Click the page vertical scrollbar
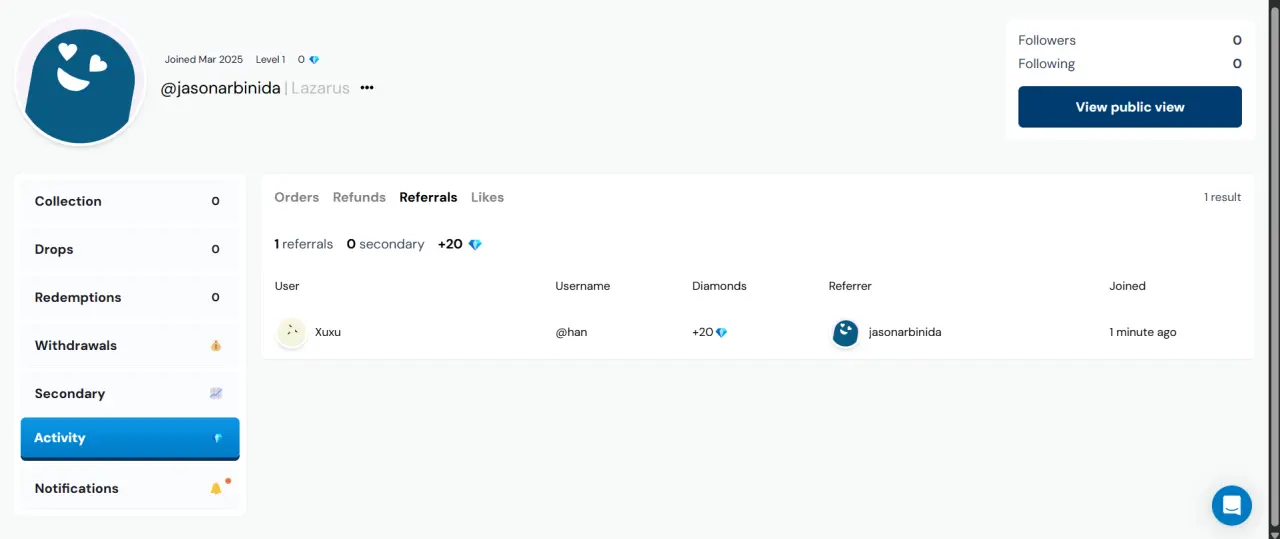Viewport: 1280px width, 539px height. point(1274,269)
